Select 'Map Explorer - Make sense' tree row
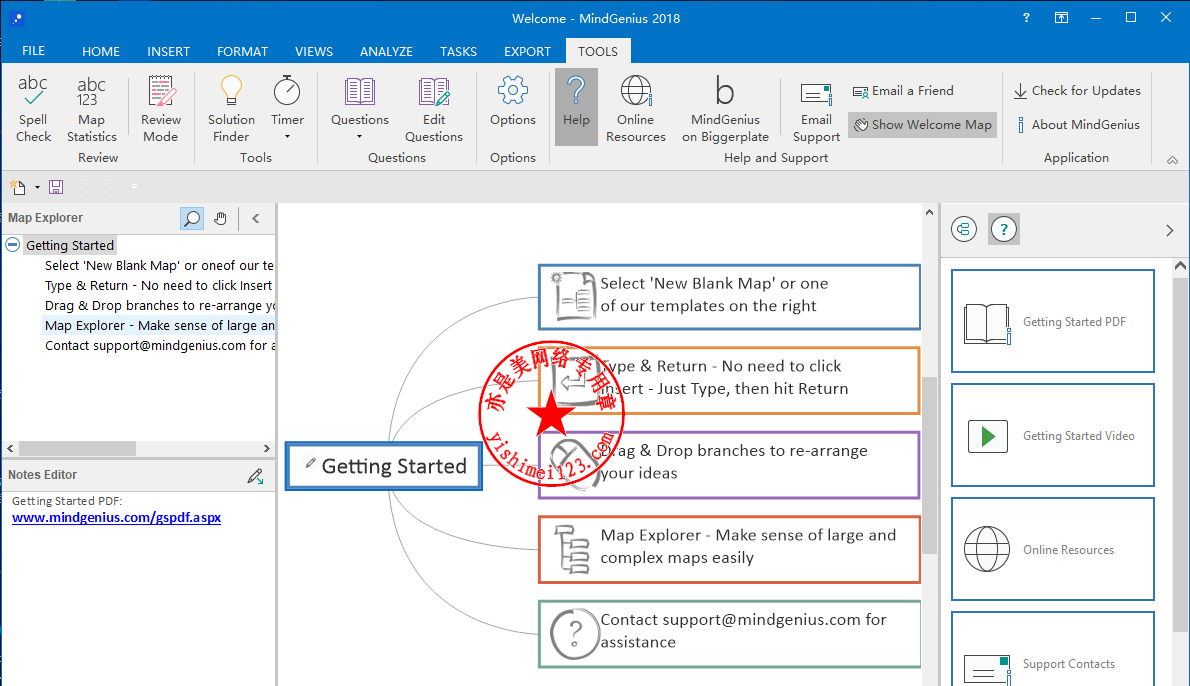The height and width of the screenshot is (686, 1190). [159, 326]
